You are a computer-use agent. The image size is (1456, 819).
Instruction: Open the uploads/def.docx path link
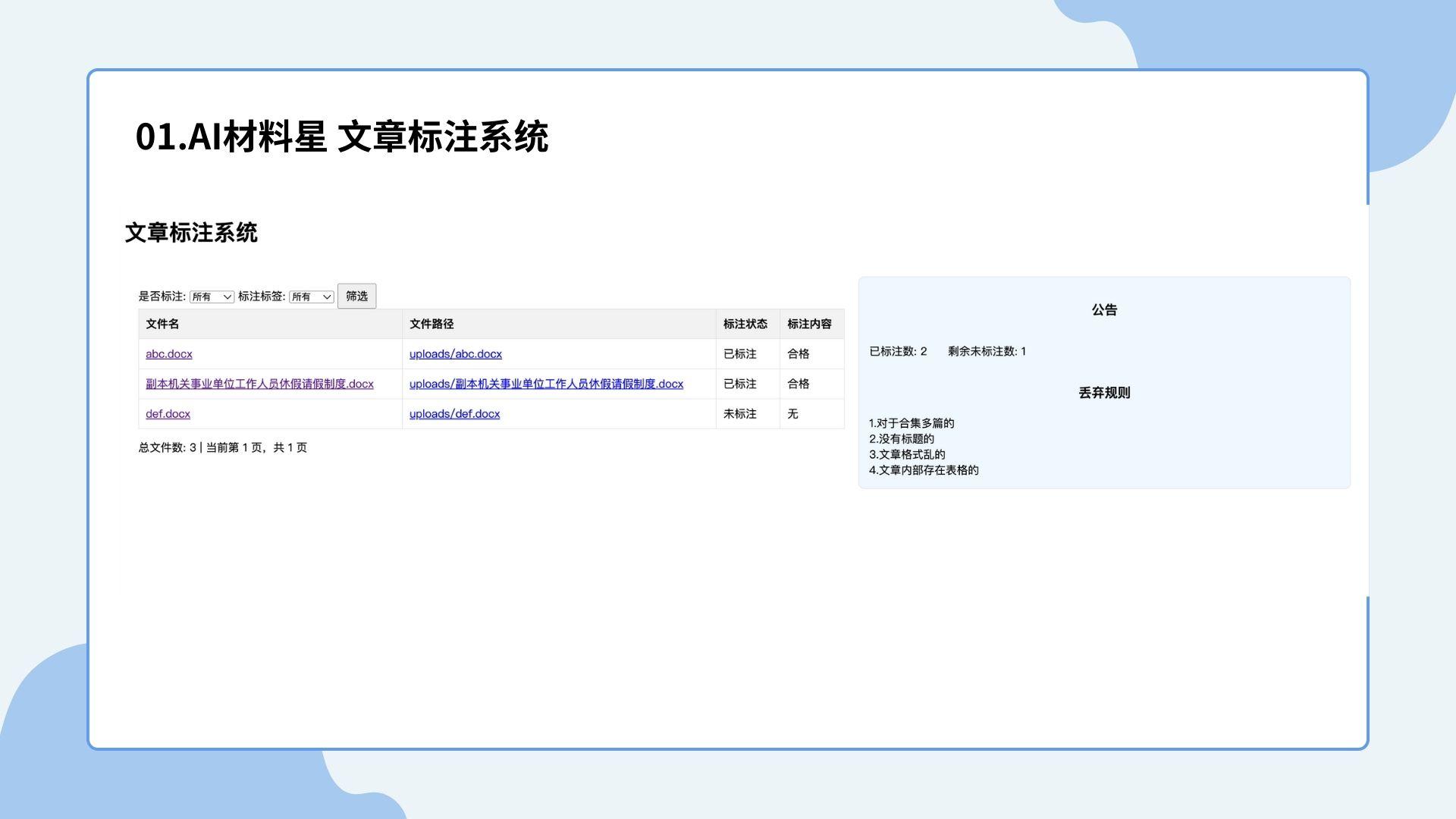pos(455,414)
